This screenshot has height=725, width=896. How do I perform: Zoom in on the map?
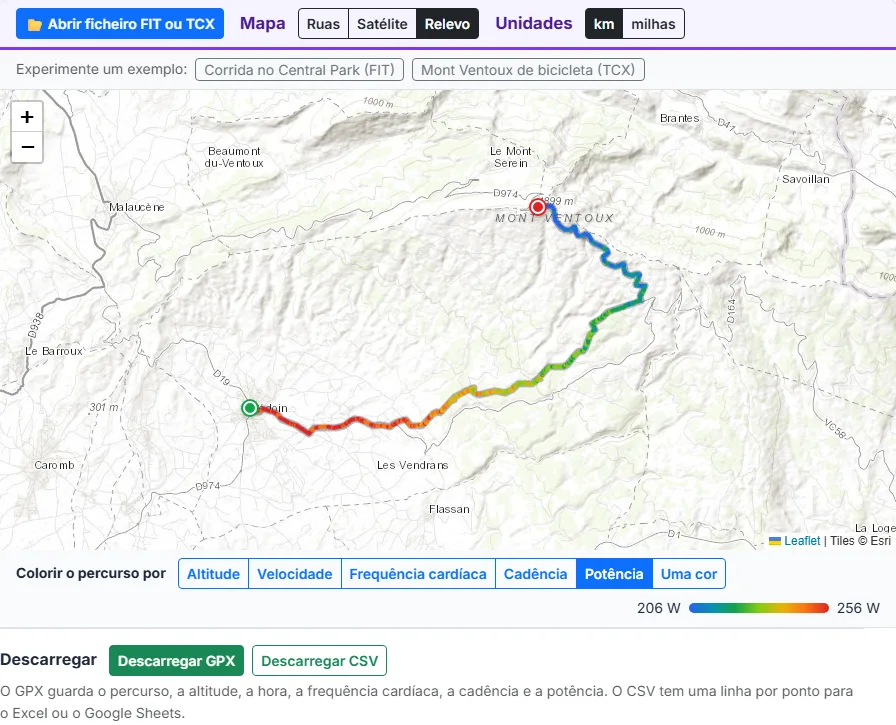[27, 117]
